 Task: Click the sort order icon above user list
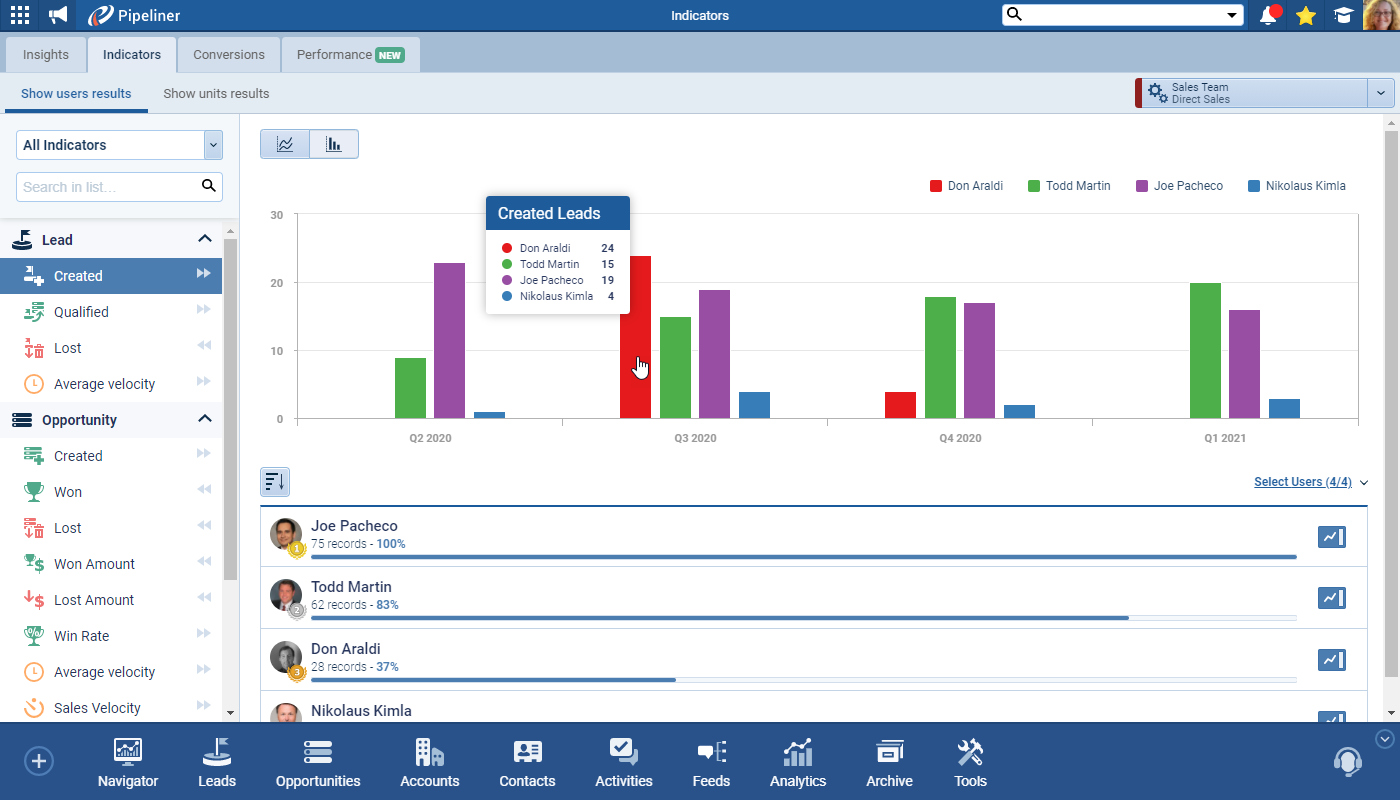275,482
